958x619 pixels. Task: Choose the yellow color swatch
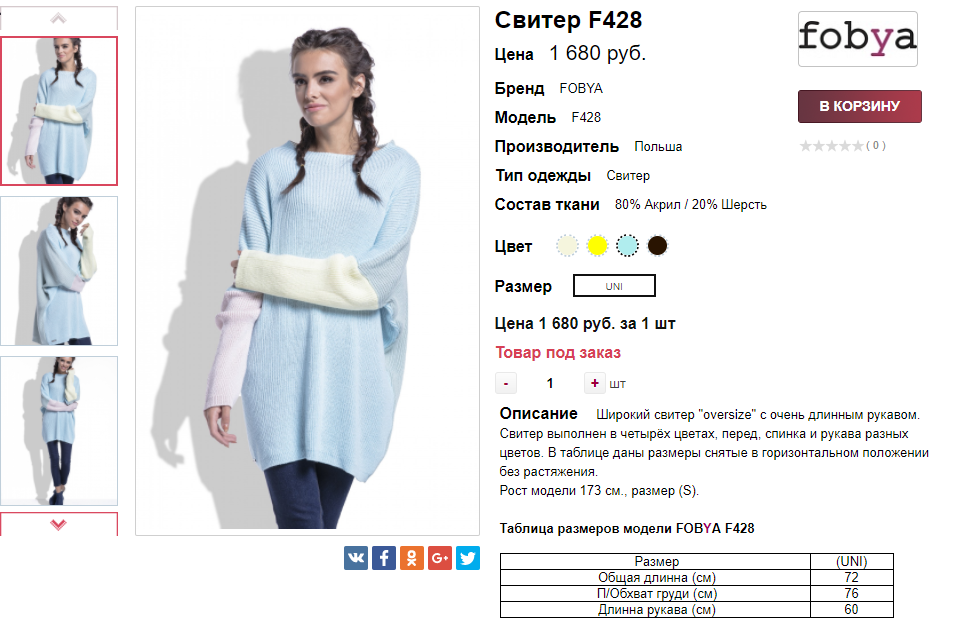597,246
